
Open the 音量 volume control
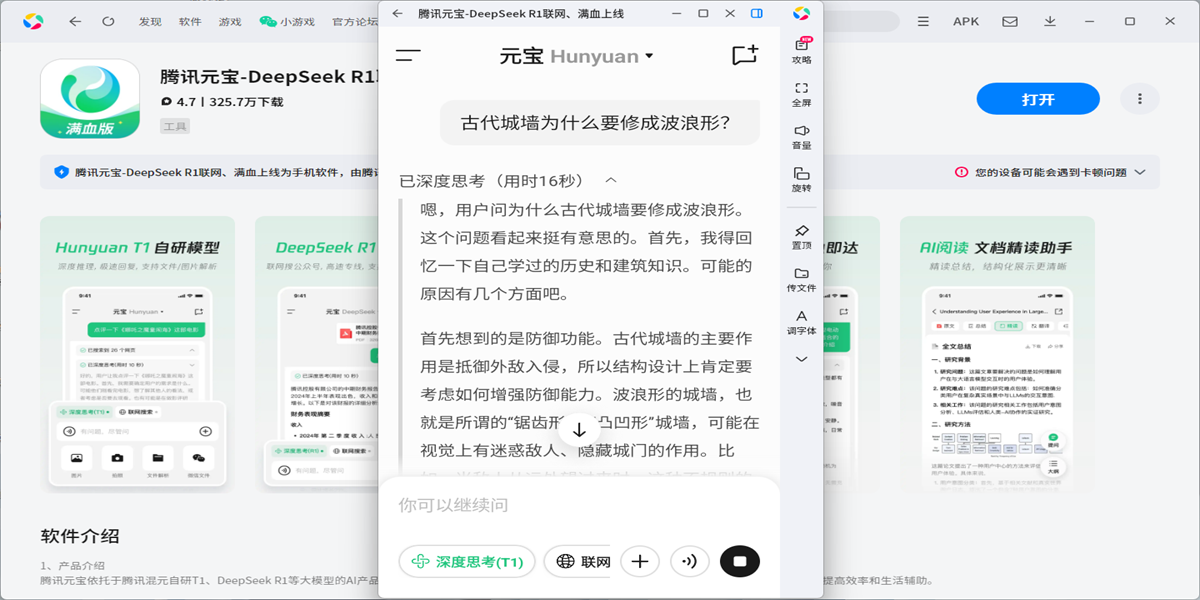[802, 137]
